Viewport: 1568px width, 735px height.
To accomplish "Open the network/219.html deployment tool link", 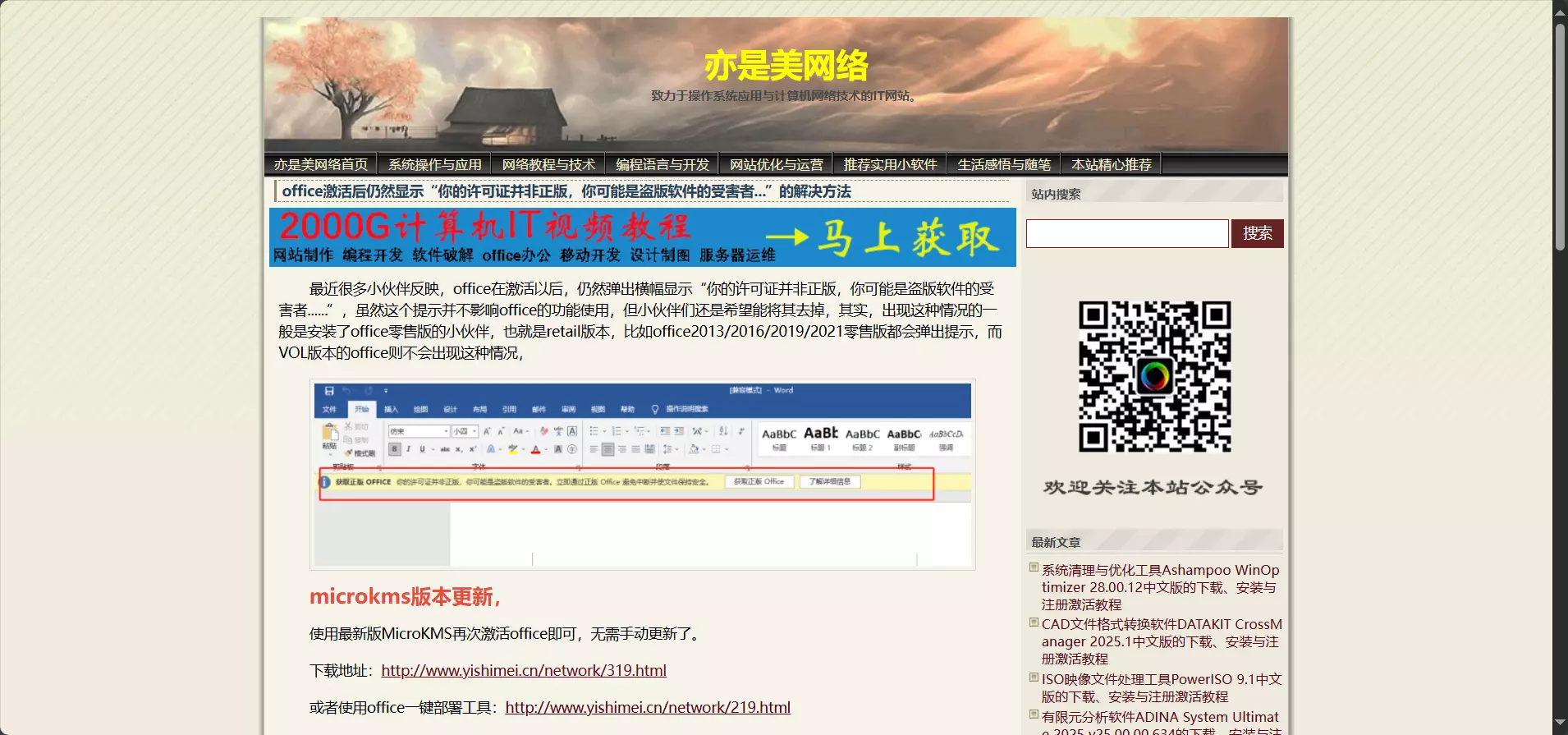I will (648, 707).
